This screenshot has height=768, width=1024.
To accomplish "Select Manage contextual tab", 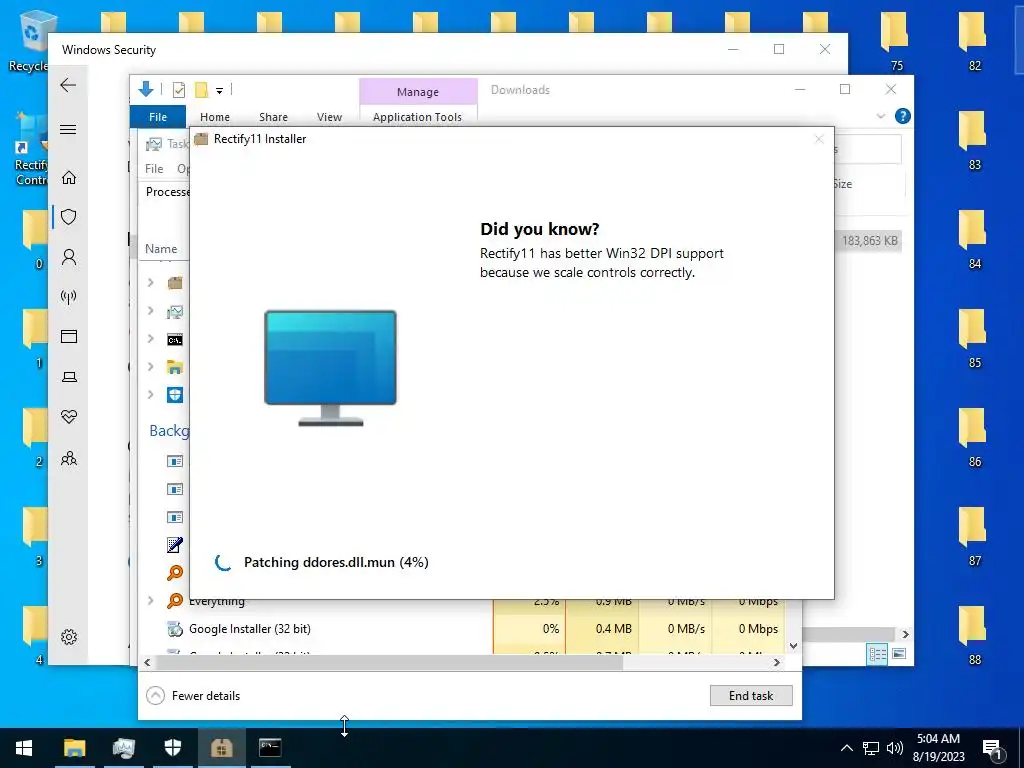I will [418, 91].
